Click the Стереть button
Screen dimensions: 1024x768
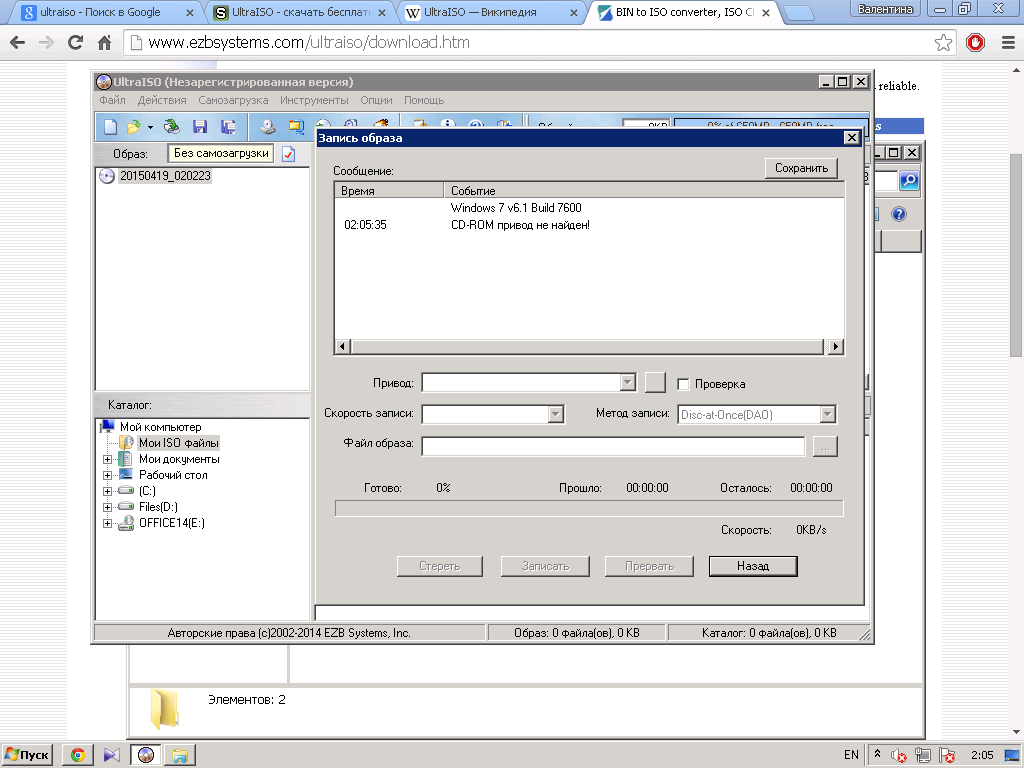(x=440, y=566)
